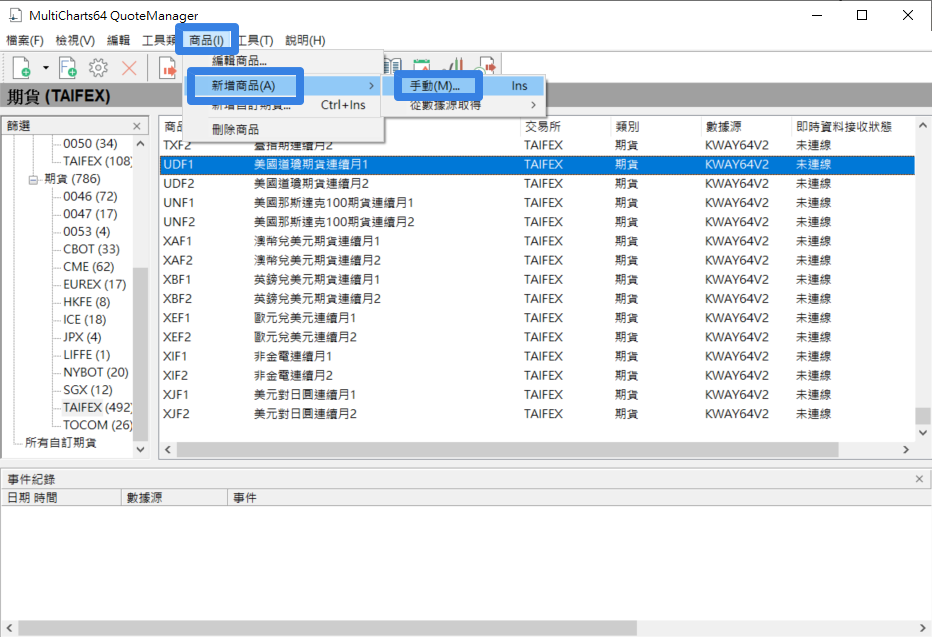This screenshot has height=637, width=932.
Task: Select TAIFEX (492) tree item
Action: 97,408
